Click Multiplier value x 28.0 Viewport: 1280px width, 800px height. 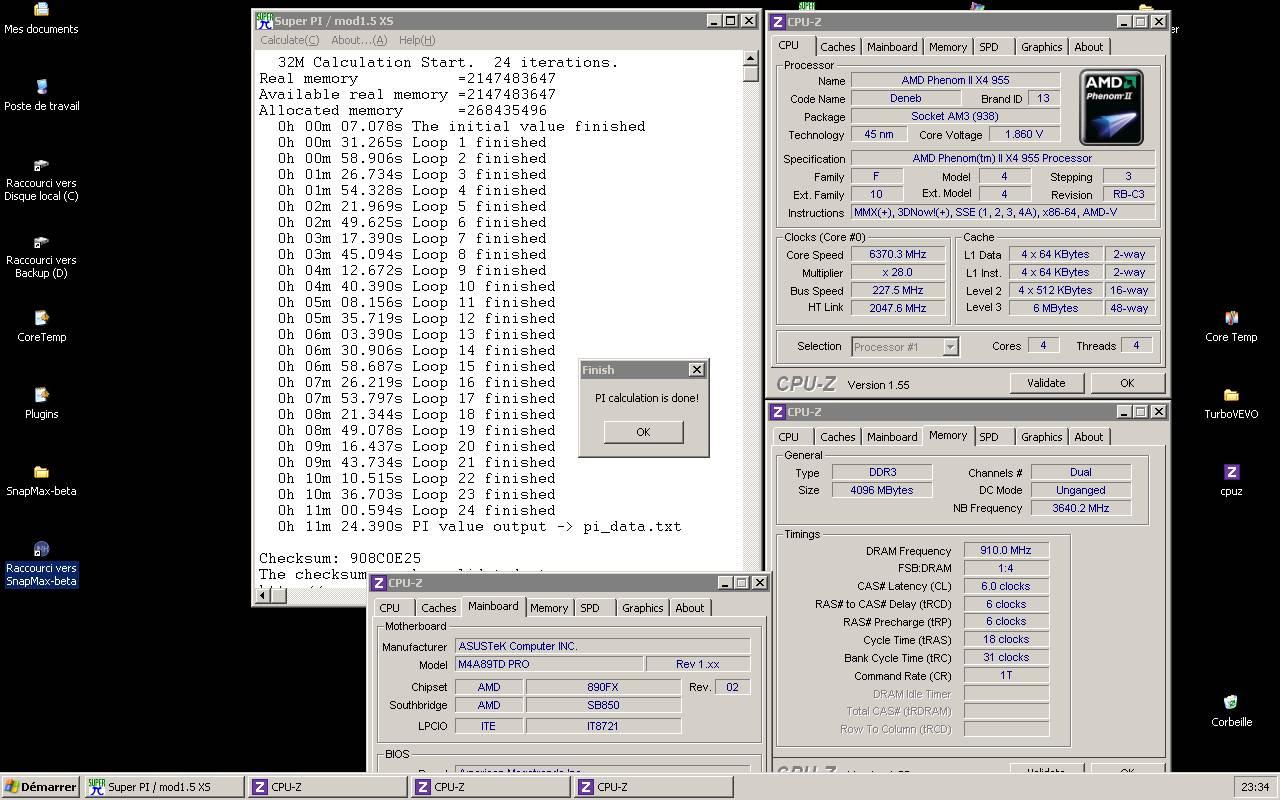(x=897, y=273)
